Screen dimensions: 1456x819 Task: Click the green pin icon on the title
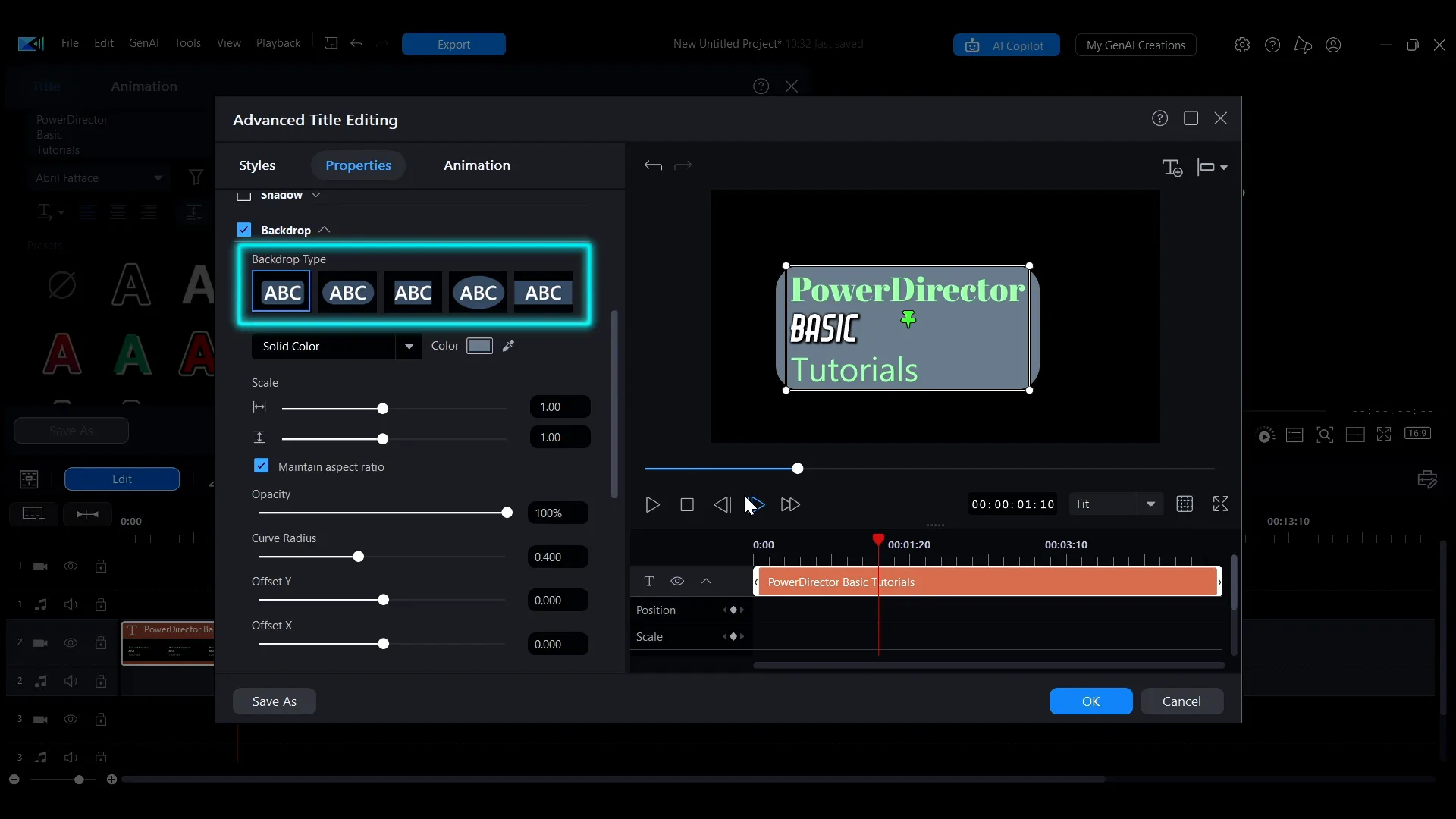pos(908,319)
